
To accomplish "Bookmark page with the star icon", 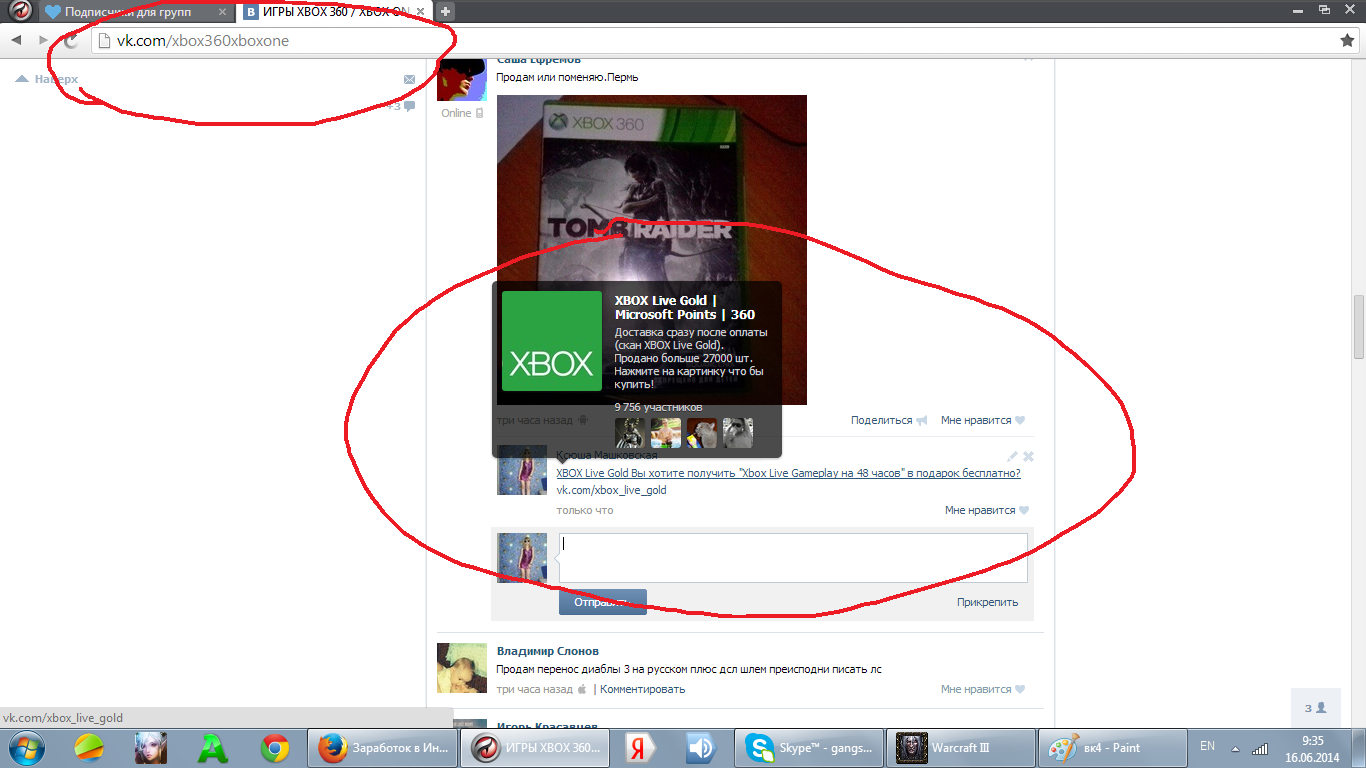I will (x=1347, y=40).
